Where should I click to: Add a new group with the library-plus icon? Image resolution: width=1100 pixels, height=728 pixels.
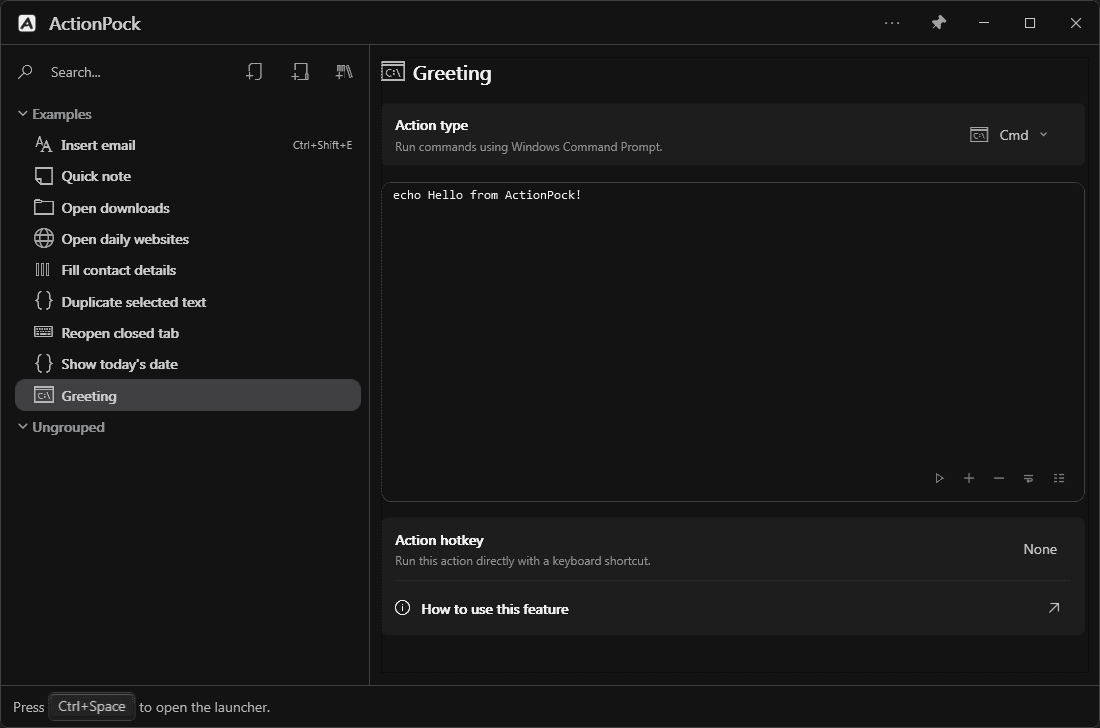344,72
